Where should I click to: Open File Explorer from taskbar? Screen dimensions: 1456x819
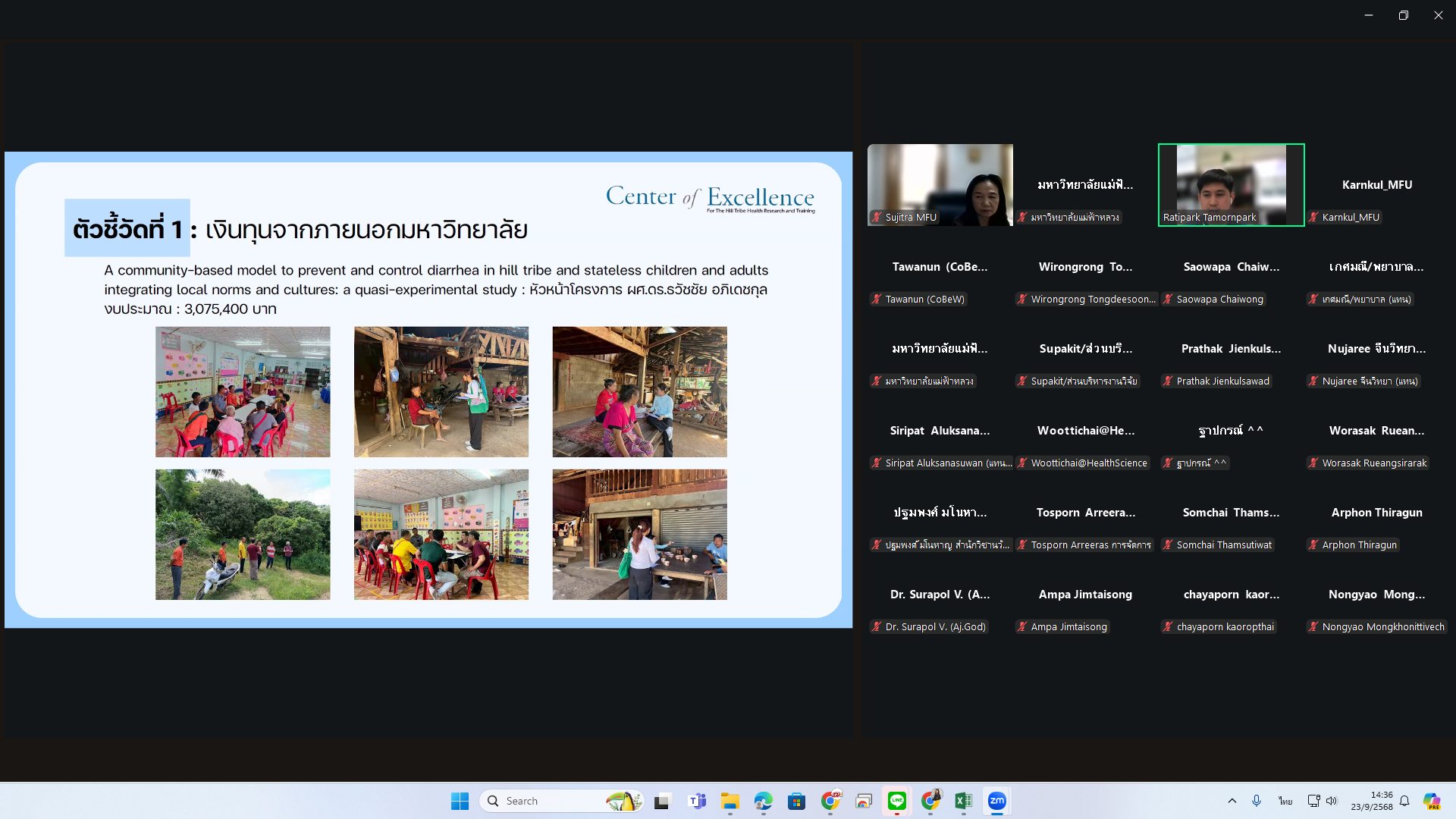[730, 801]
